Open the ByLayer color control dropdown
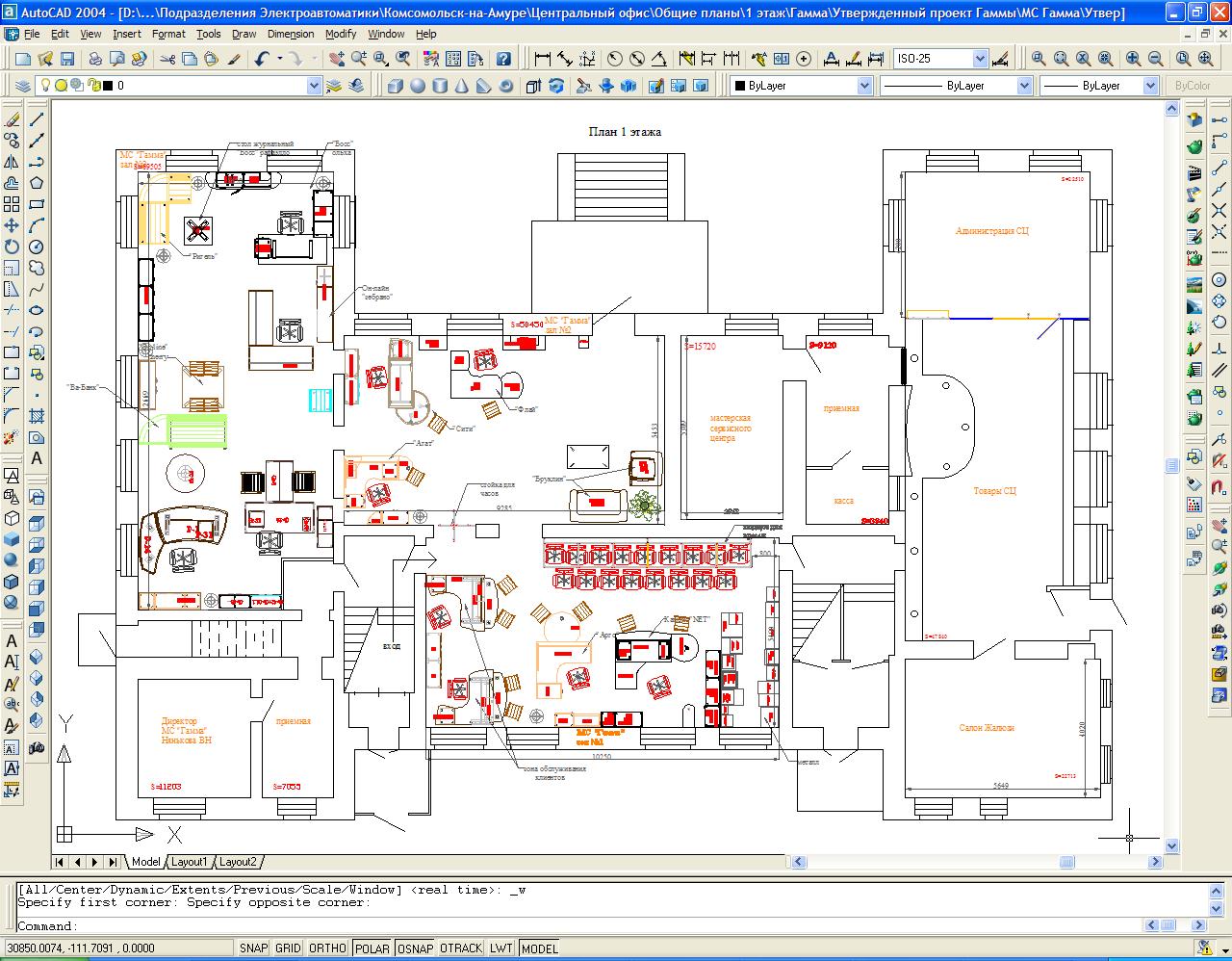Screen dimensions: 1232x961 [x=863, y=86]
